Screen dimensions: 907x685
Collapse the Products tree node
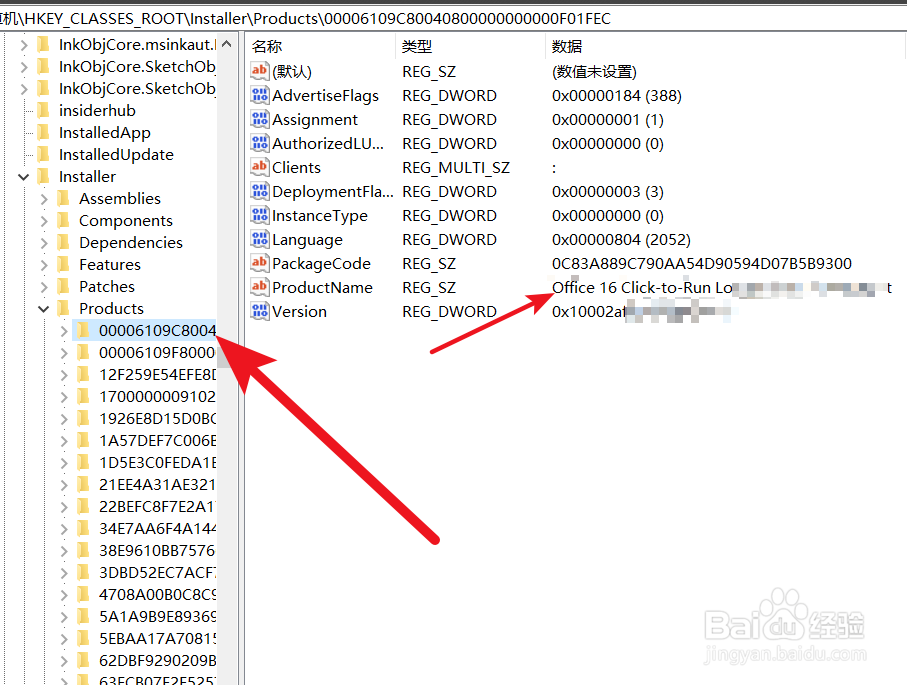(43, 308)
